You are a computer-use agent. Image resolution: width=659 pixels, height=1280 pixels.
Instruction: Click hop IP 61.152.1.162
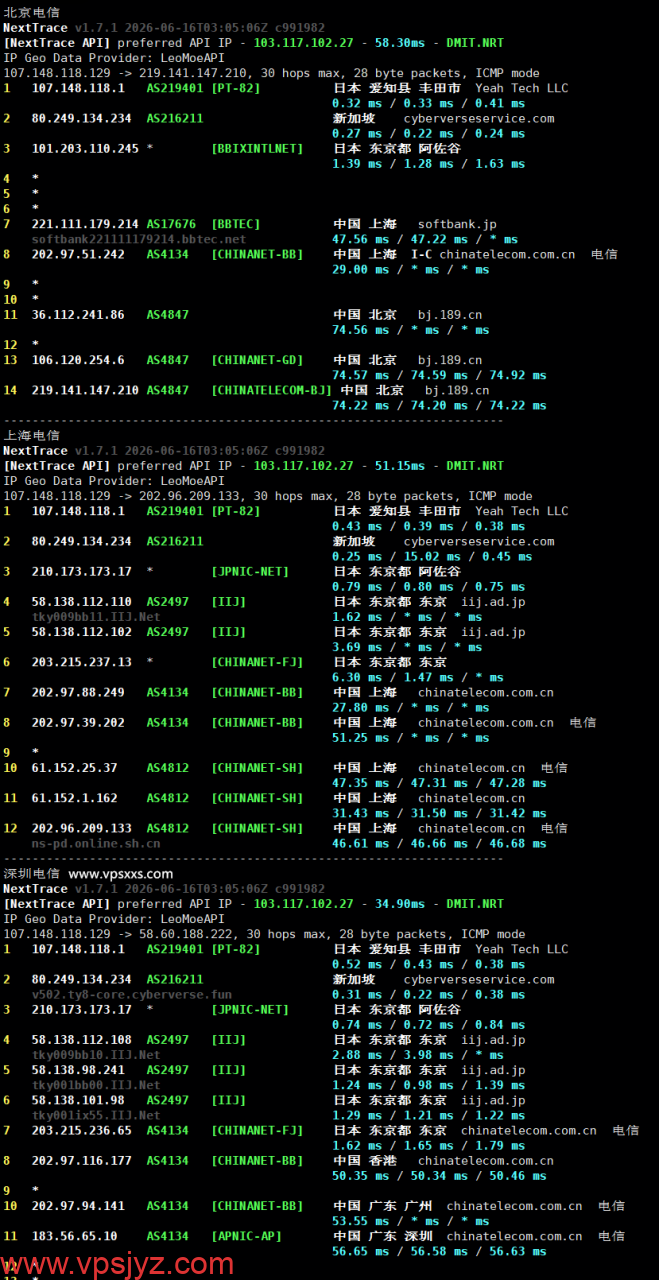pyautogui.click(x=75, y=798)
